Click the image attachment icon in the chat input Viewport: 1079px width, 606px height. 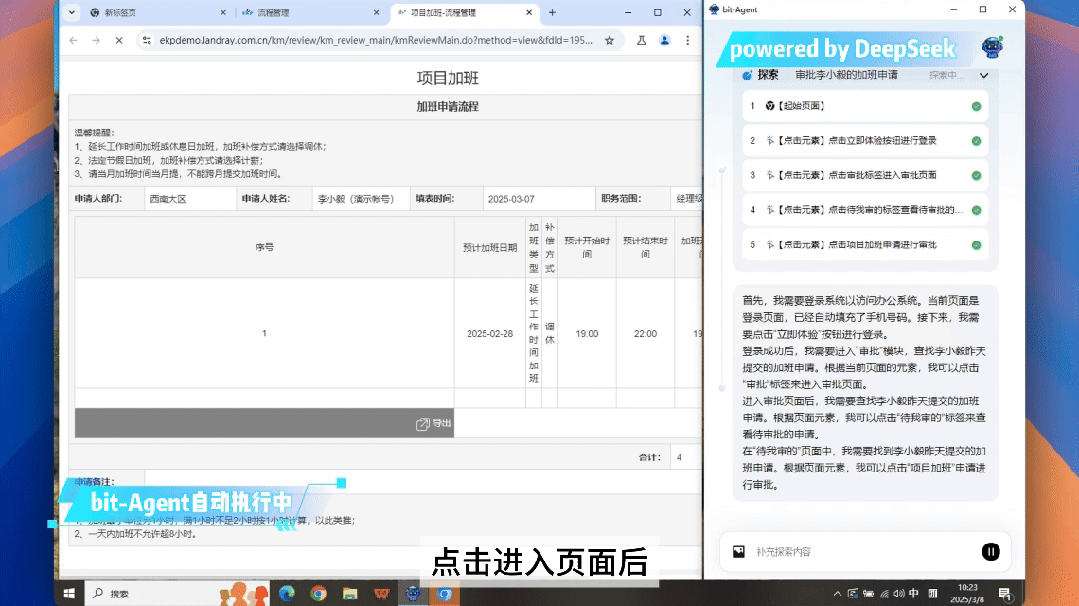click(739, 551)
